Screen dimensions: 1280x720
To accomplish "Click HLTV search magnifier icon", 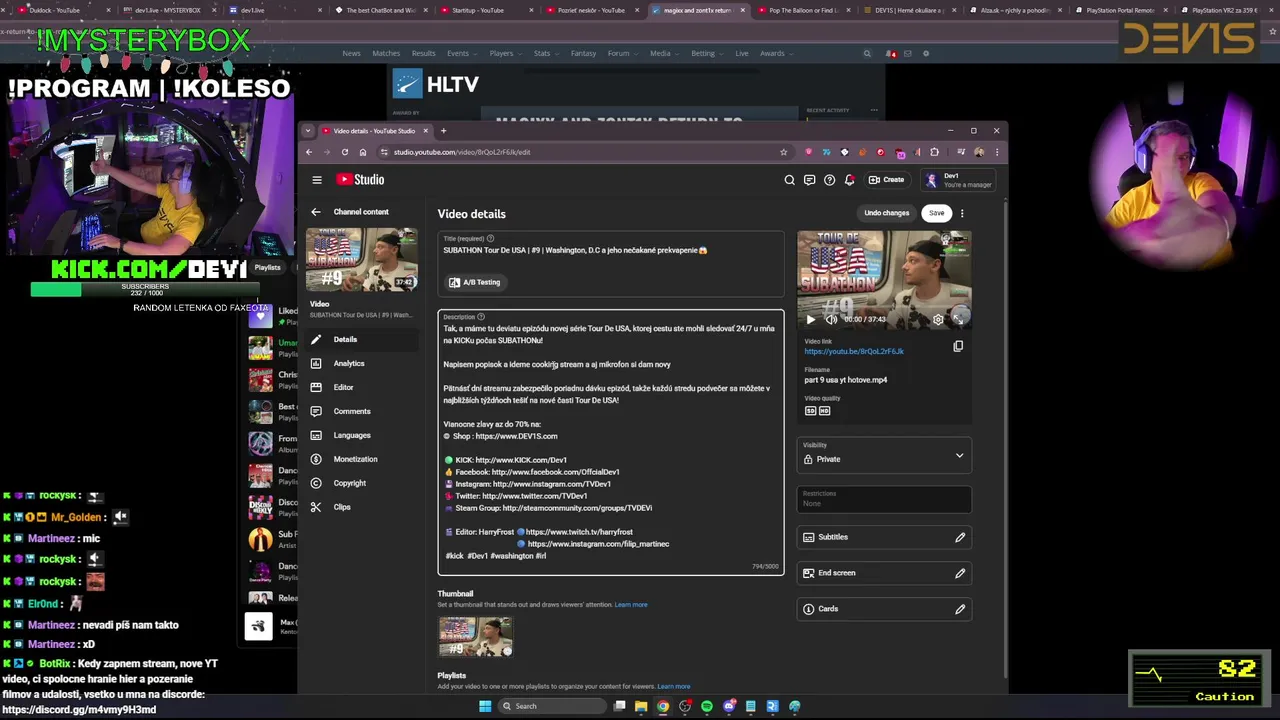I will (867, 53).
